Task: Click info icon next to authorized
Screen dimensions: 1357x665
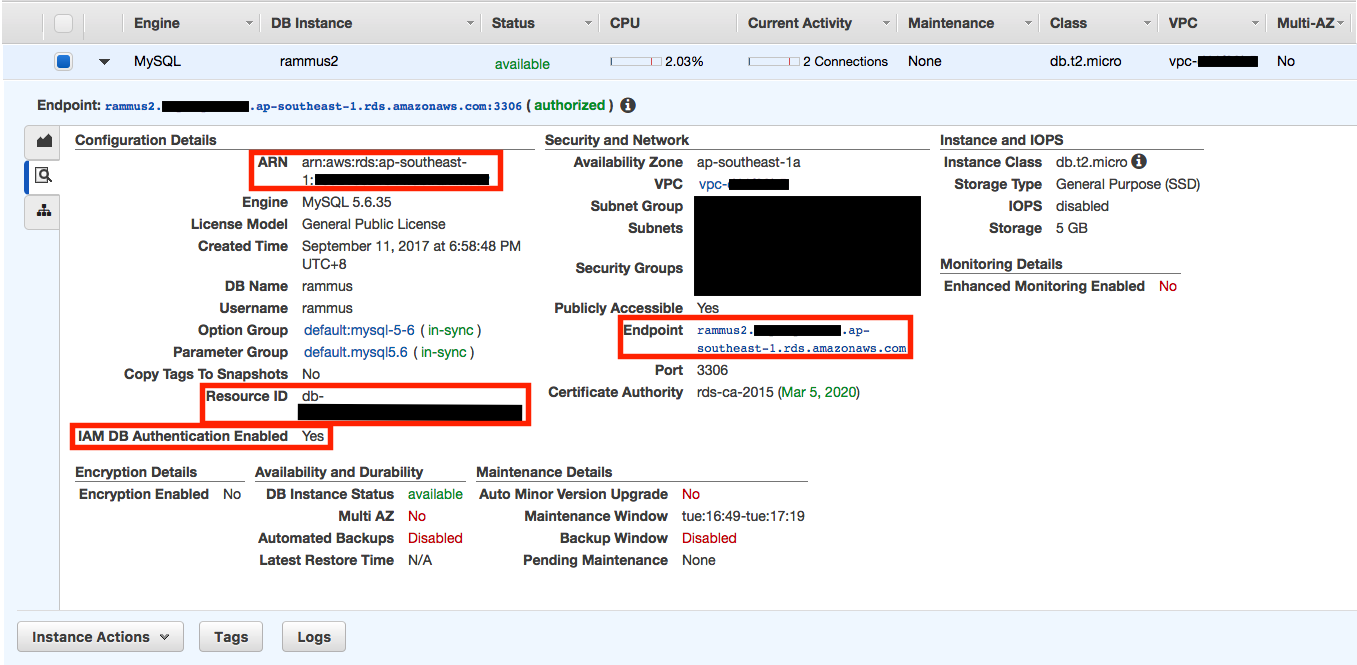Action: 628,105
